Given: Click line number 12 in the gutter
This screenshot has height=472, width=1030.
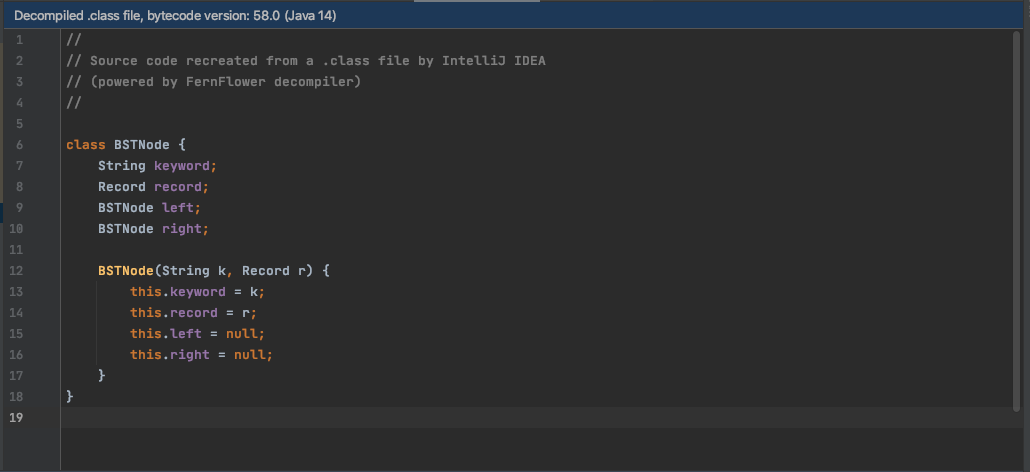Looking at the screenshot, I should click(x=16, y=270).
